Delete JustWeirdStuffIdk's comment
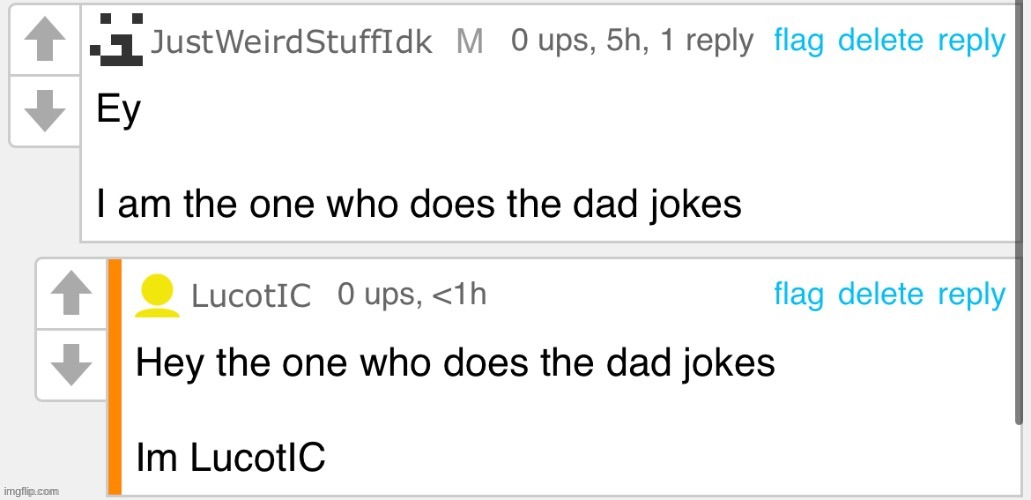Image resolution: width=1031 pixels, height=500 pixels. (880, 41)
